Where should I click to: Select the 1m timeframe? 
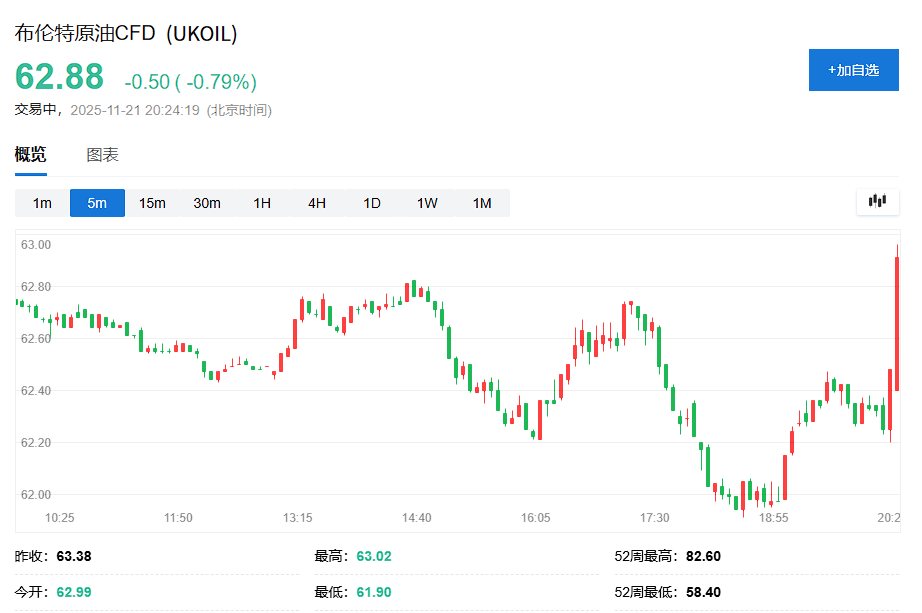pos(41,202)
